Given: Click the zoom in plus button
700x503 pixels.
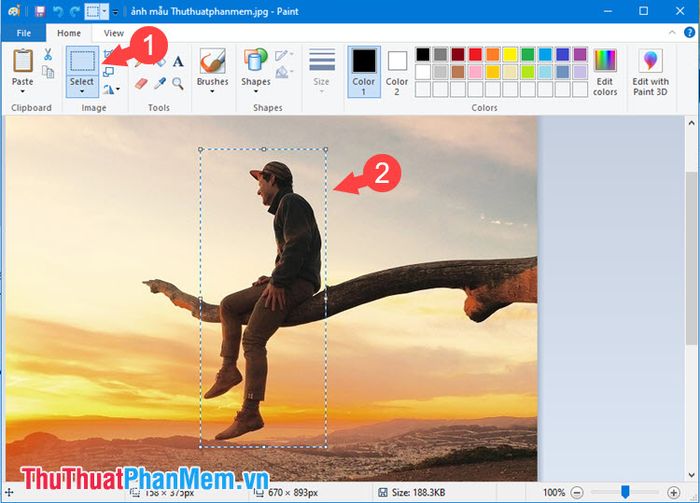Looking at the screenshot, I should [x=673, y=493].
